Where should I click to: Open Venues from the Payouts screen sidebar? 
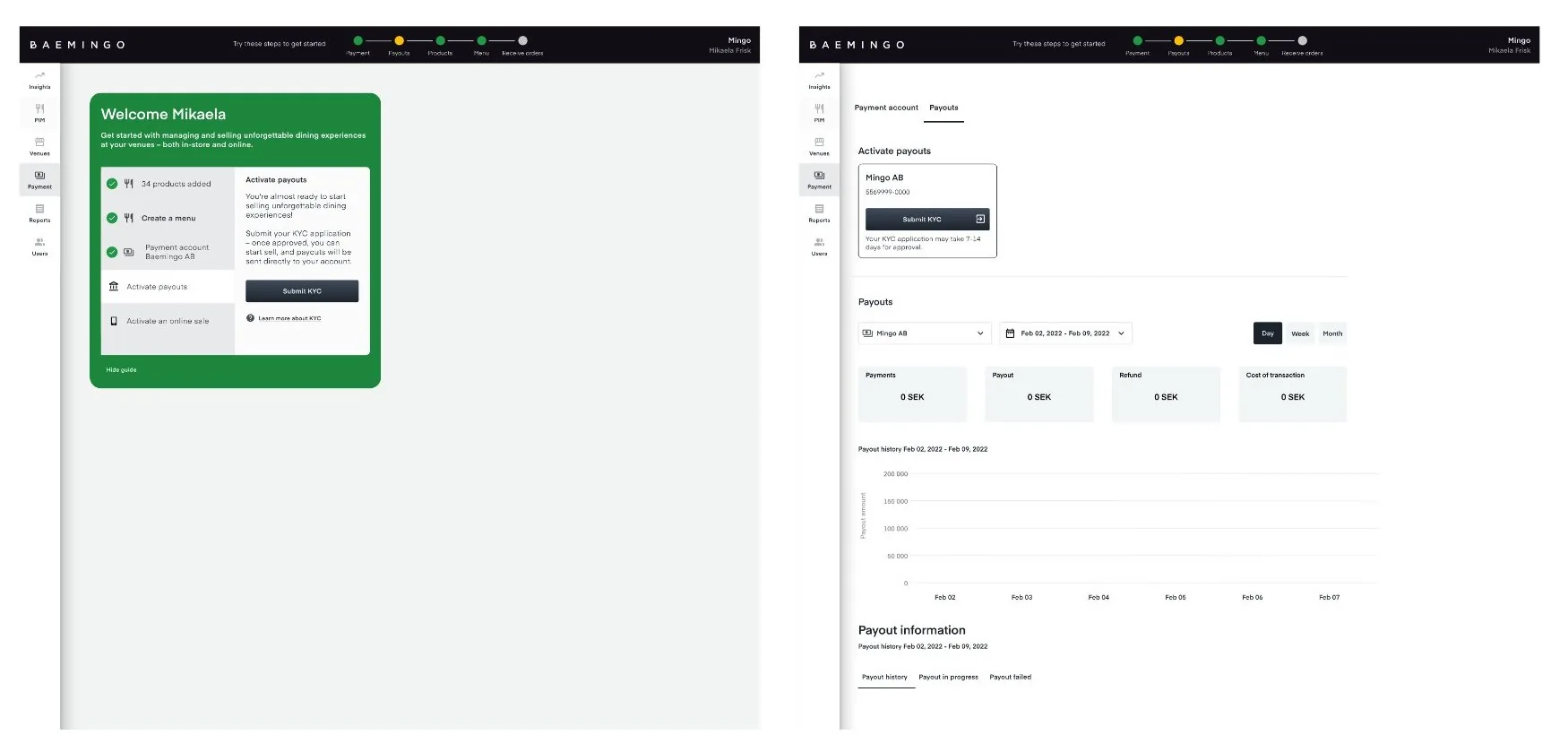click(819, 146)
